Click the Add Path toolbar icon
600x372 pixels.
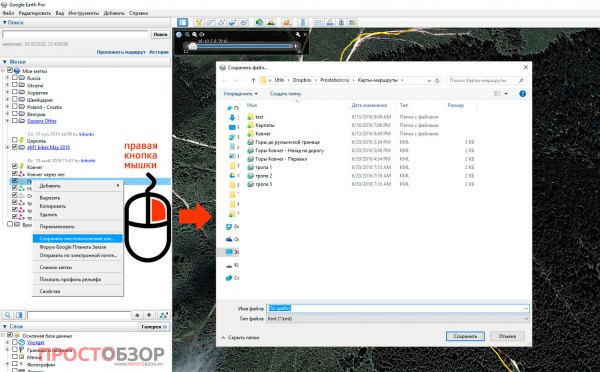tap(221, 23)
